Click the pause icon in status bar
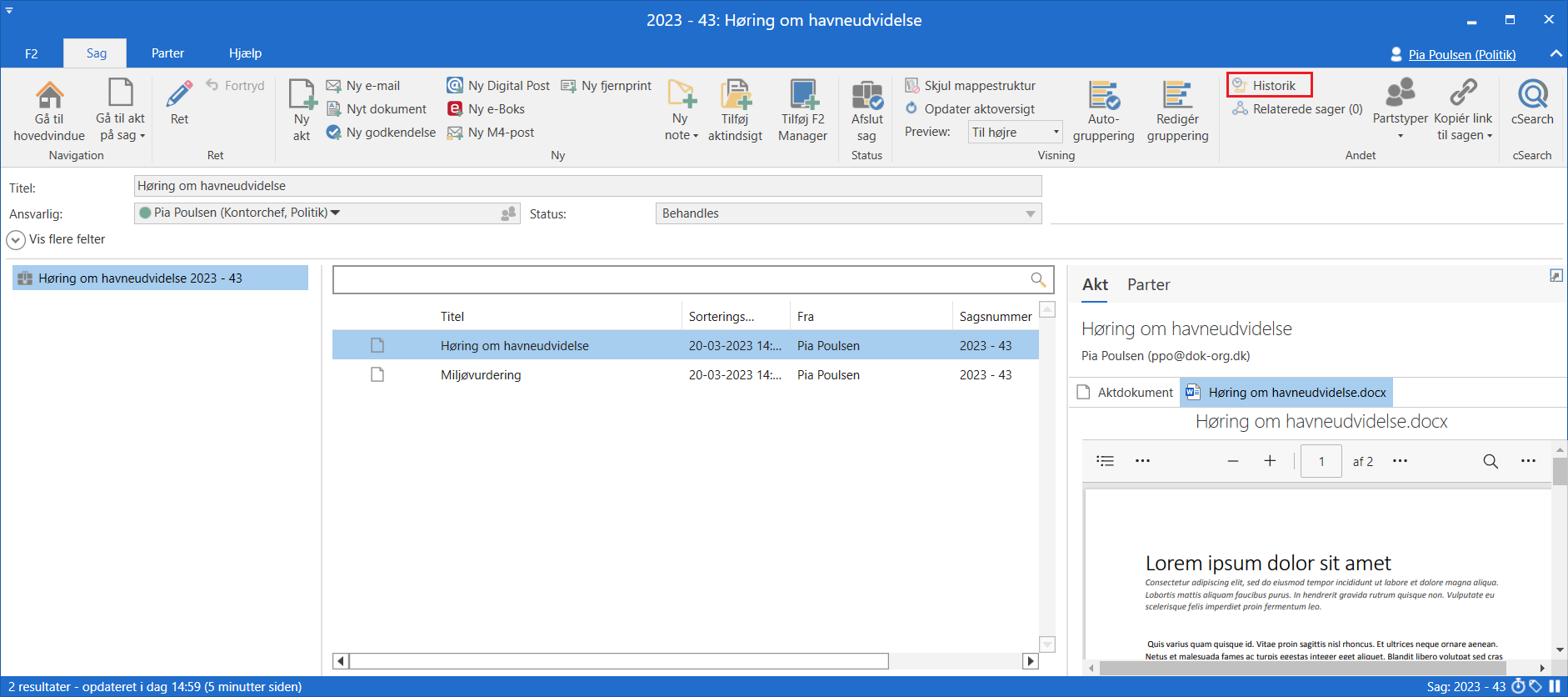This screenshot has width=1568, height=697. (x=1555, y=686)
